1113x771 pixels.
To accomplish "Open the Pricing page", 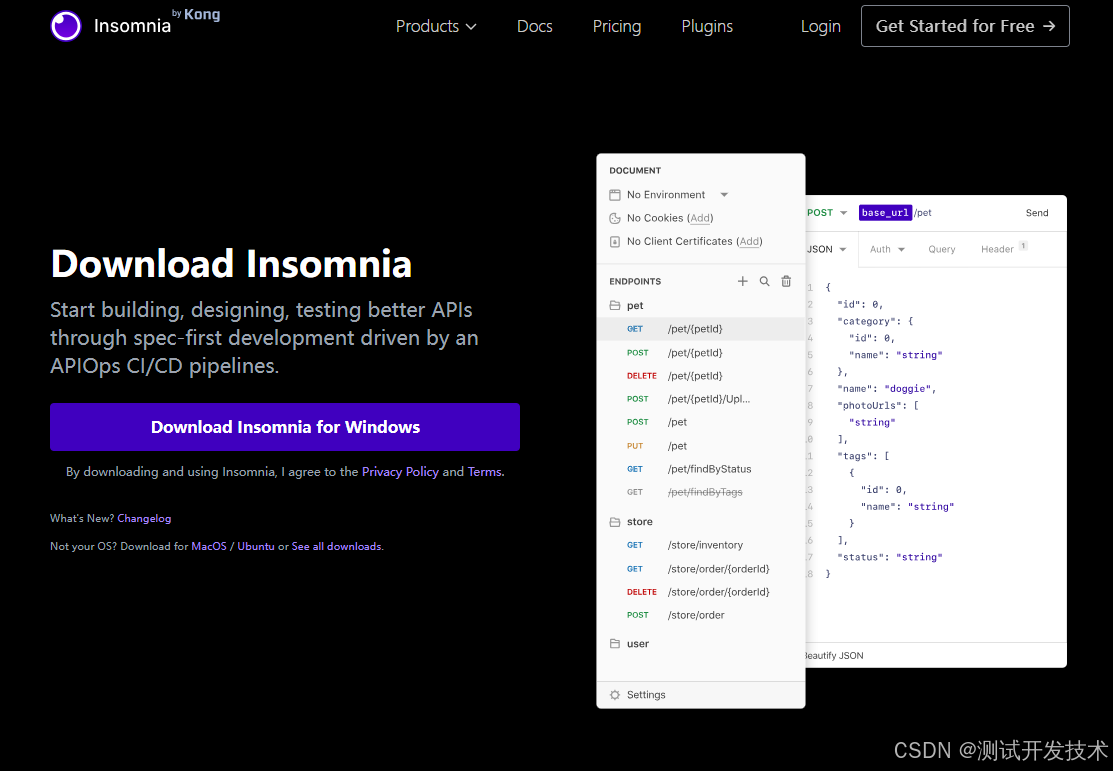I will [x=617, y=26].
